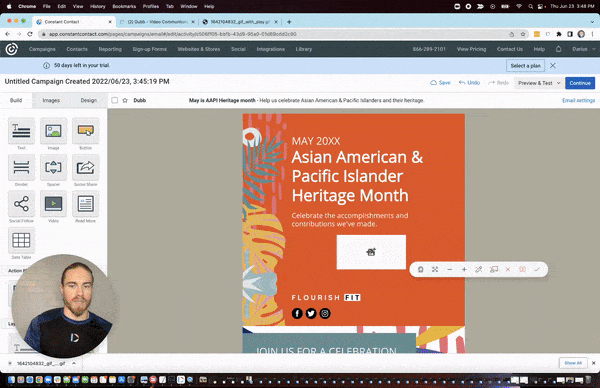Switch to the Build tab
This screenshot has height=388, width=600.
click(16, 100)
